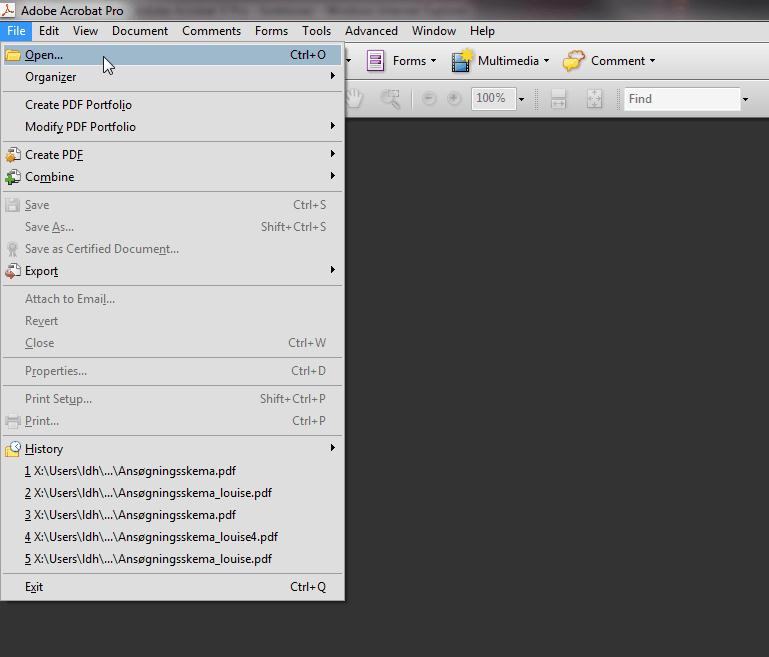
Task: Open recent file 1 Ansøgningsskema.pdf
Action: tap(172, 471)
